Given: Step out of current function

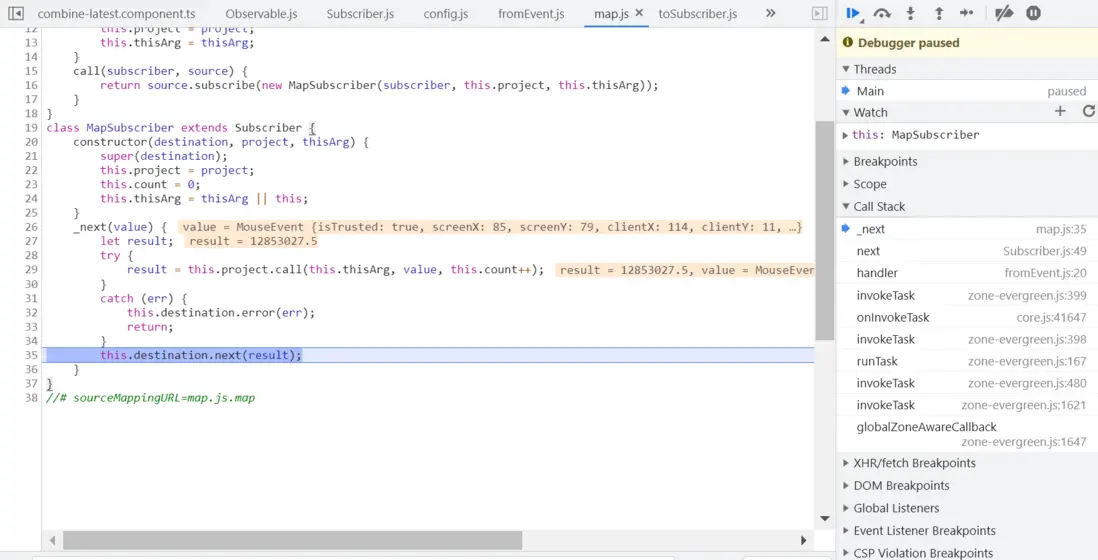Looking at the screenshot, I should click(x=938, y=13).
